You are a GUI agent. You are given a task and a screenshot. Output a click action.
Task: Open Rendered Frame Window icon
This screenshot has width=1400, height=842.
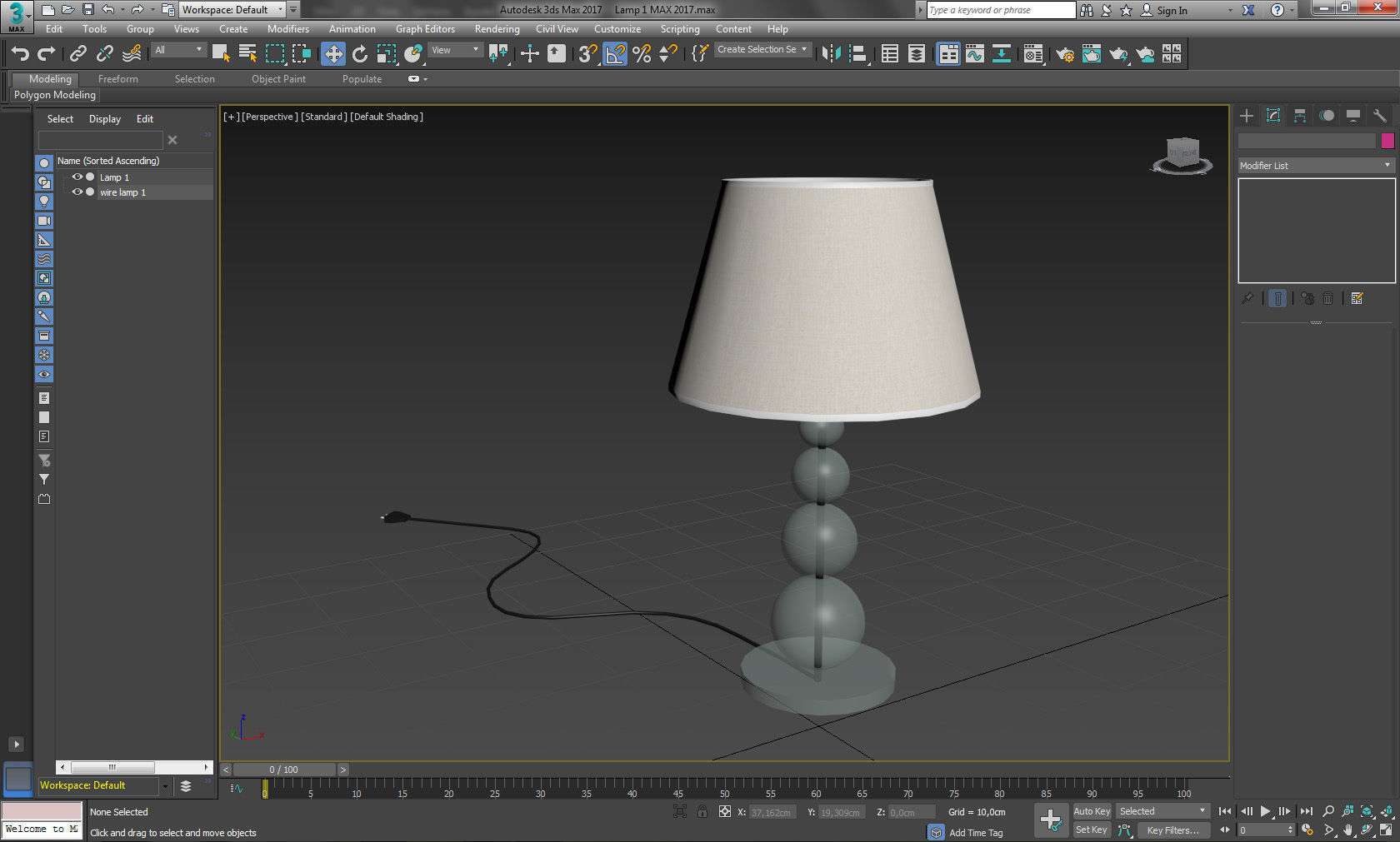[1092, 54]
